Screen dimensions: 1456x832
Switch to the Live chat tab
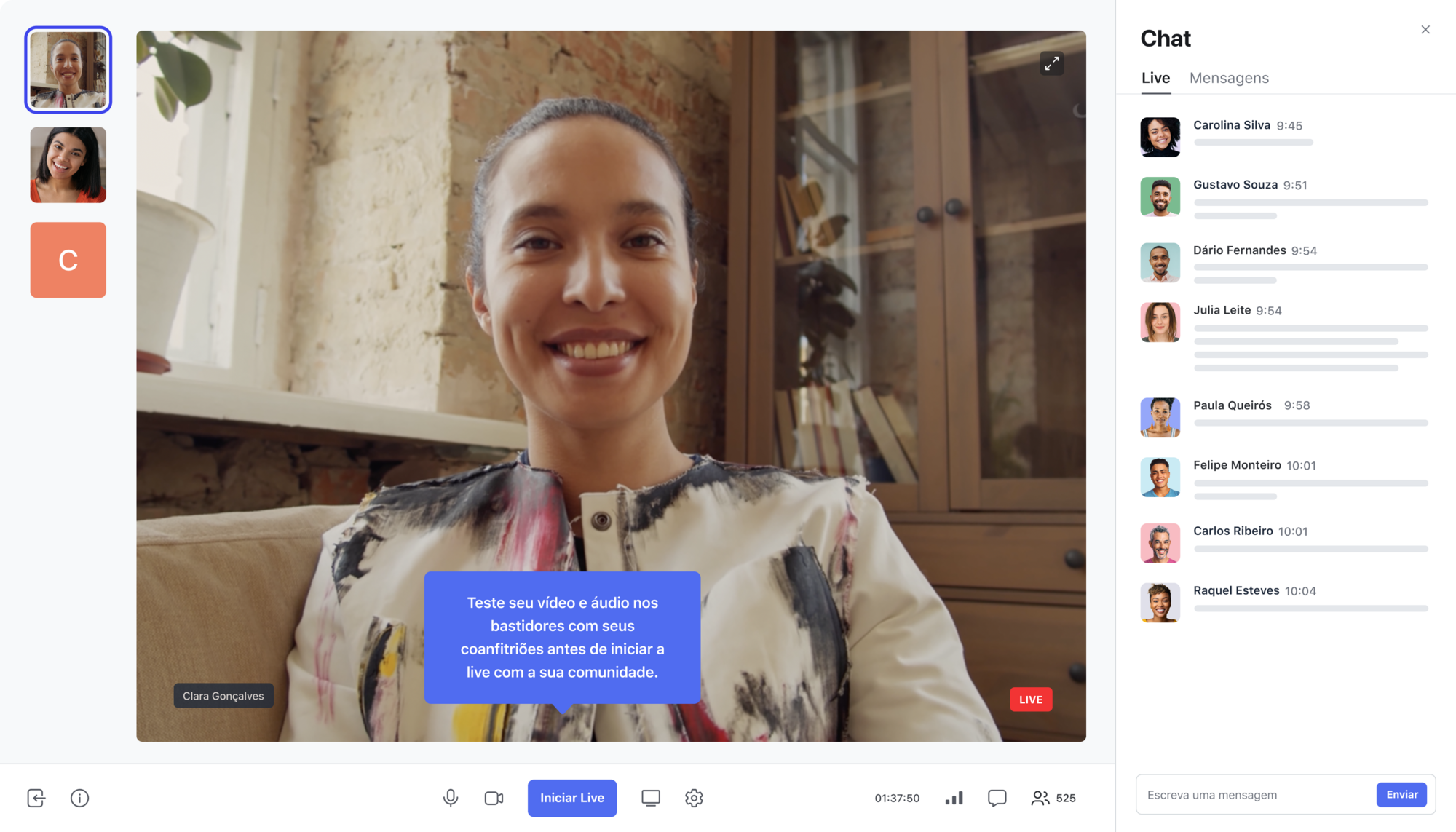coord(1155,78)
